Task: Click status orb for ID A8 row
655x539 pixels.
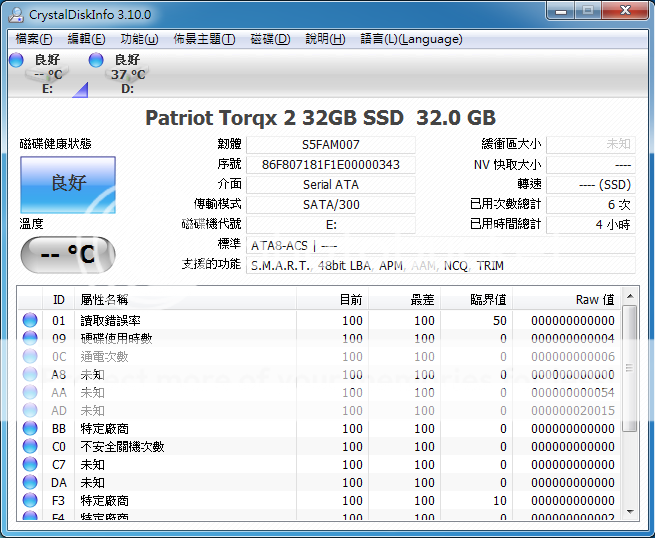Action: click(x=30, y=374)
